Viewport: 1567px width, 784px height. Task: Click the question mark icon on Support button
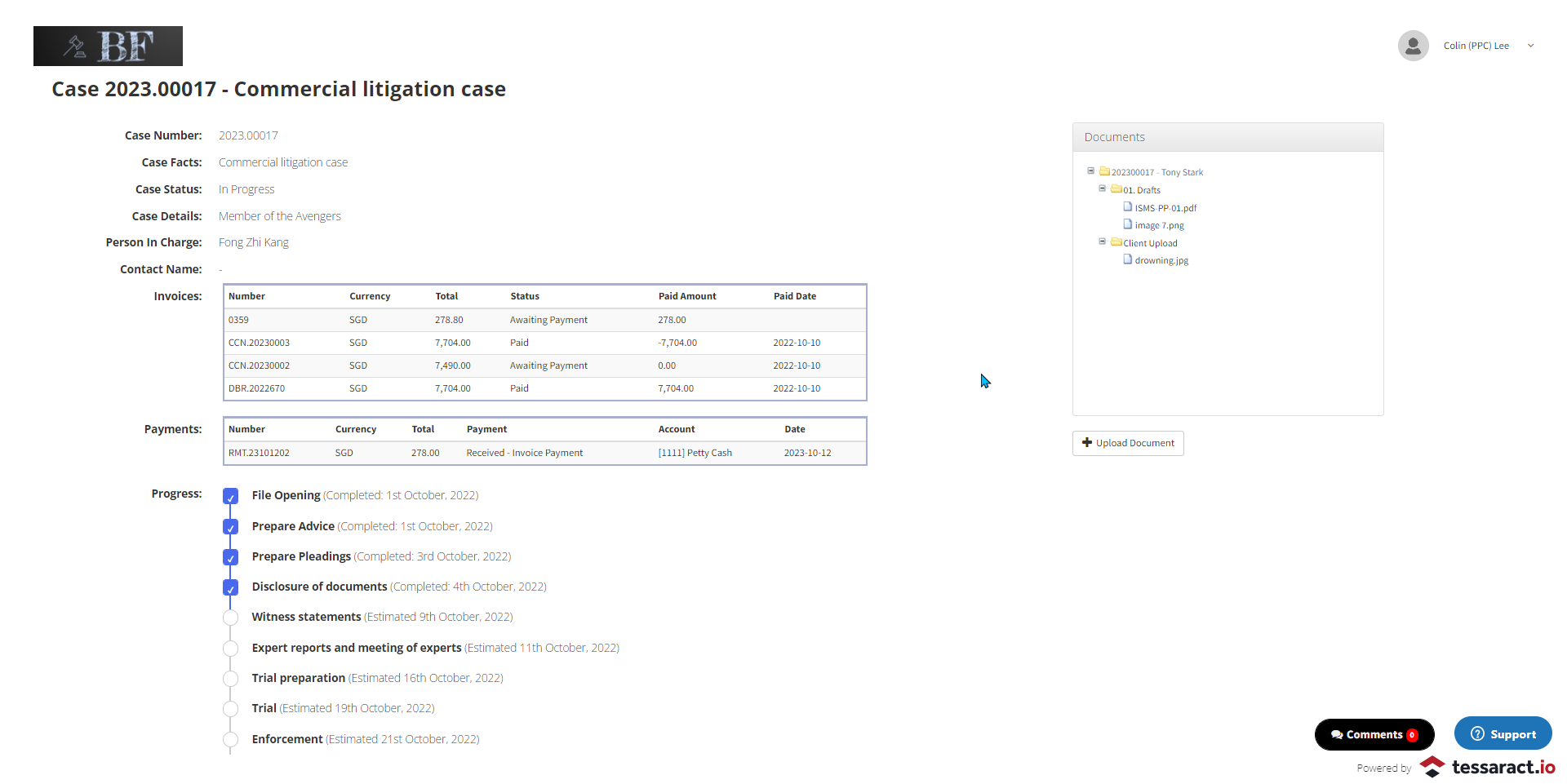tap(1477, 733)
